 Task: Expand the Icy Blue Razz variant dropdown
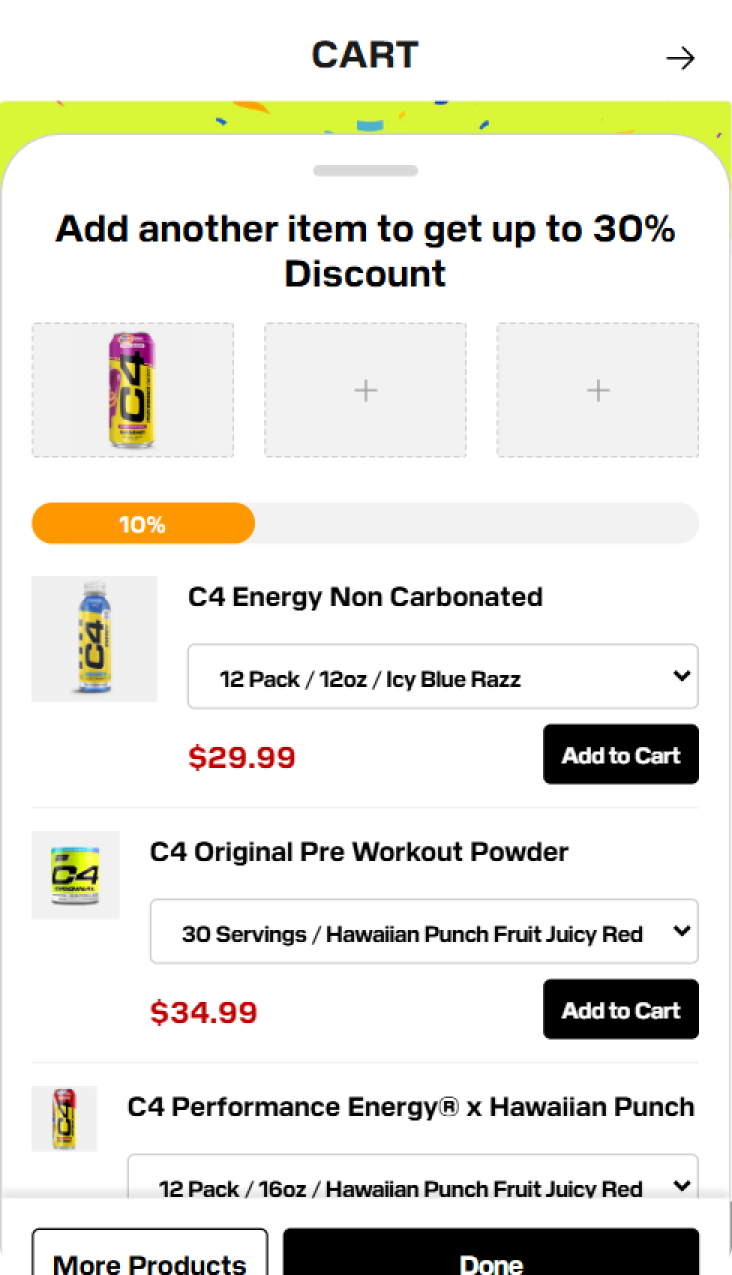coord(443,677)
